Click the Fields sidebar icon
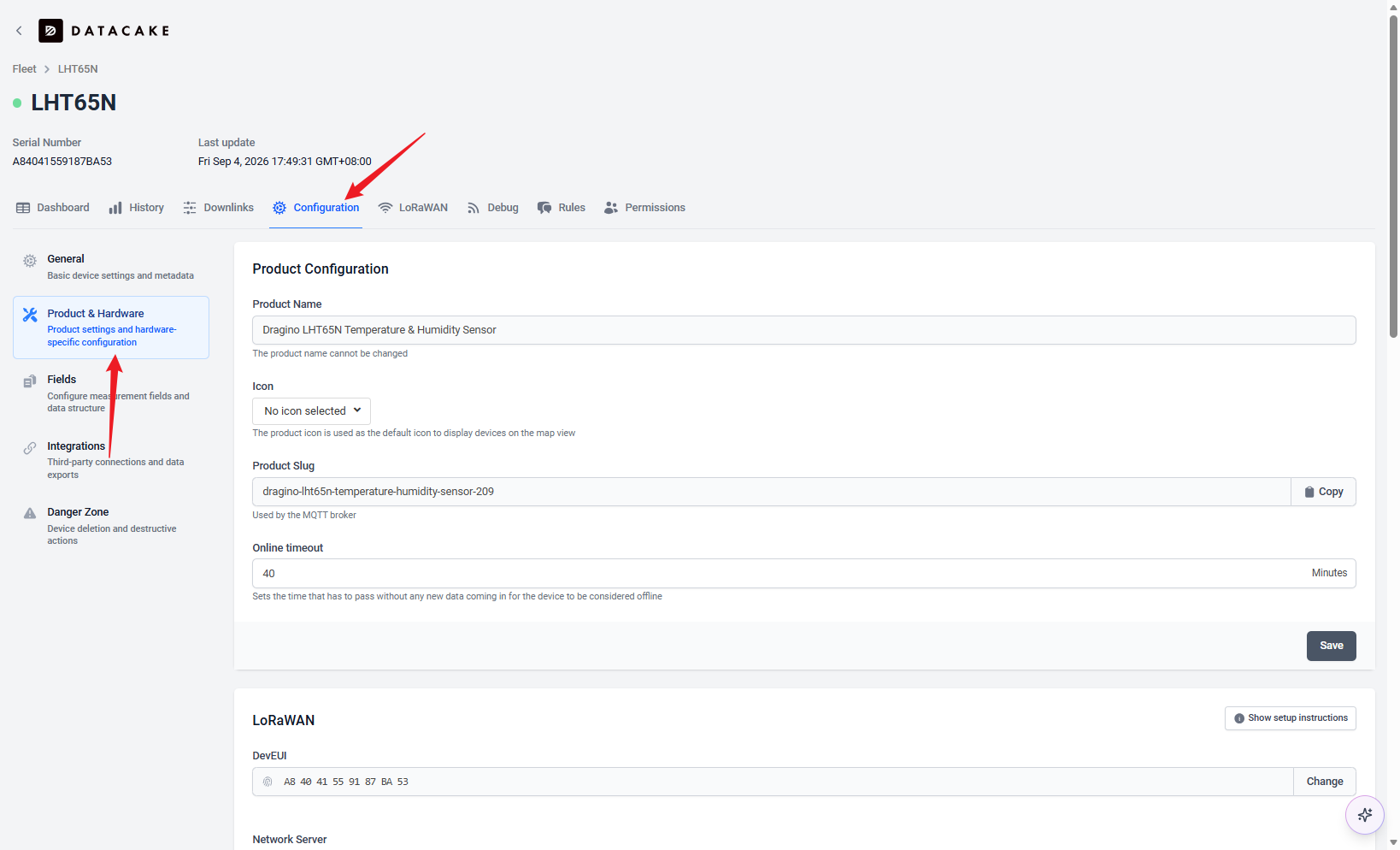The width and height of the screenshot is (1400, 850). coord(30,381)
